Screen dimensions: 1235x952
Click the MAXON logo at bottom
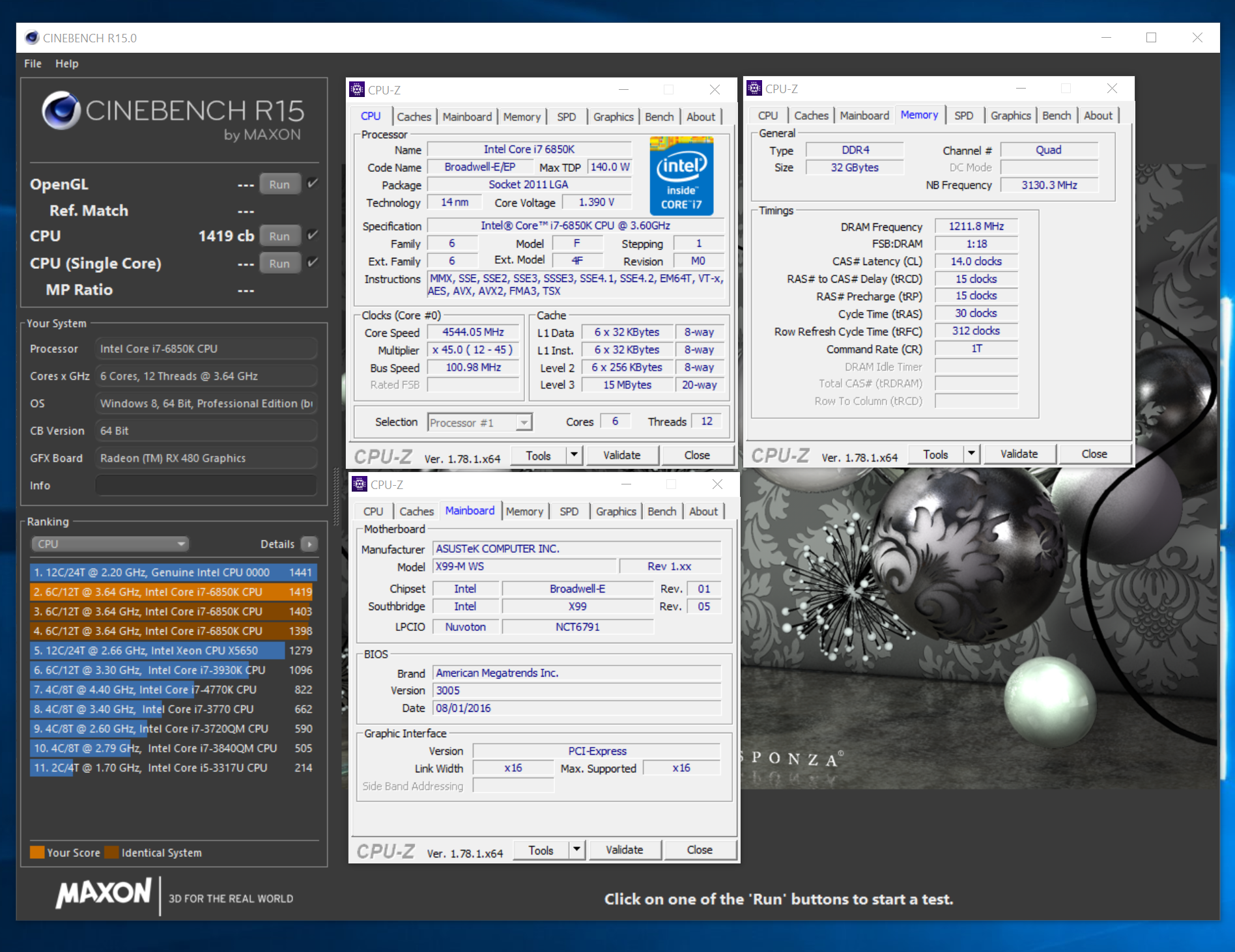104,893
